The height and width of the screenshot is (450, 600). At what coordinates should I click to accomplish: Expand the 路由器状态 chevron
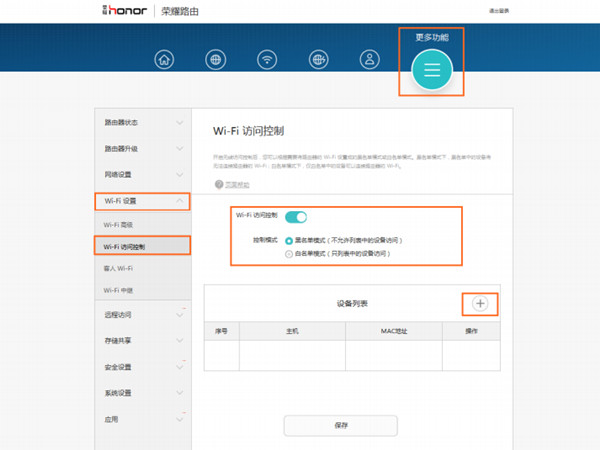179,122
